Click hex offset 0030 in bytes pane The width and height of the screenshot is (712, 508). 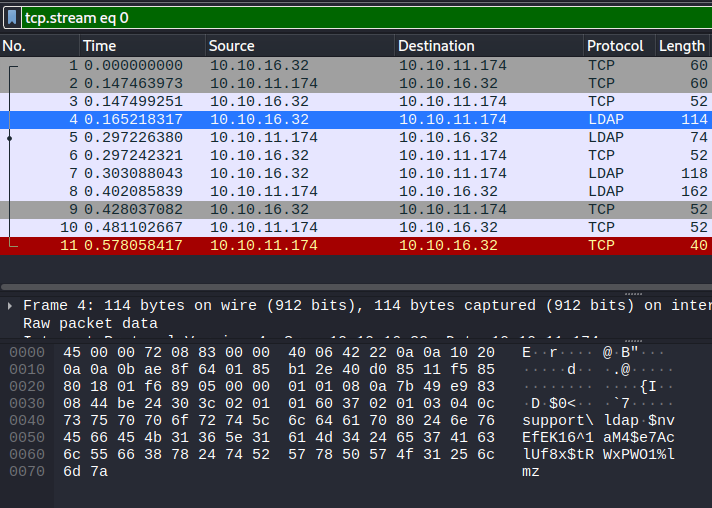pos(27,404)
